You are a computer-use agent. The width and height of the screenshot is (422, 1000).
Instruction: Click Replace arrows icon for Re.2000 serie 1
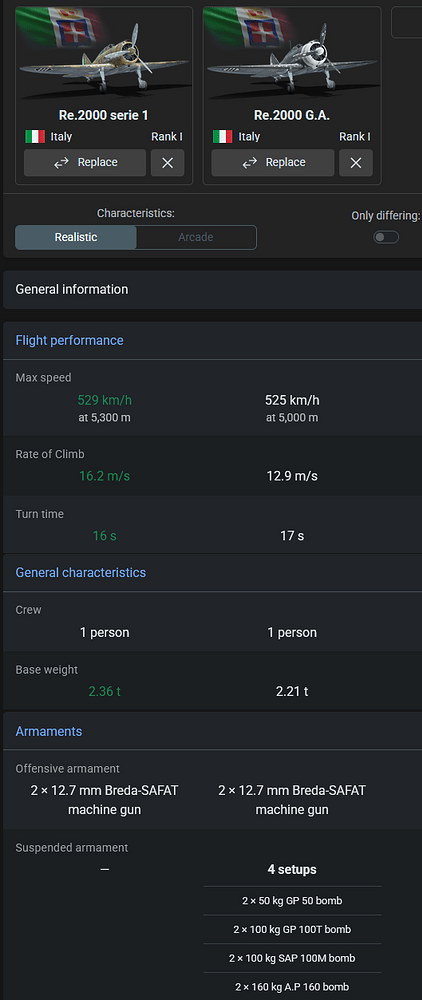click(x=61, y=163)
